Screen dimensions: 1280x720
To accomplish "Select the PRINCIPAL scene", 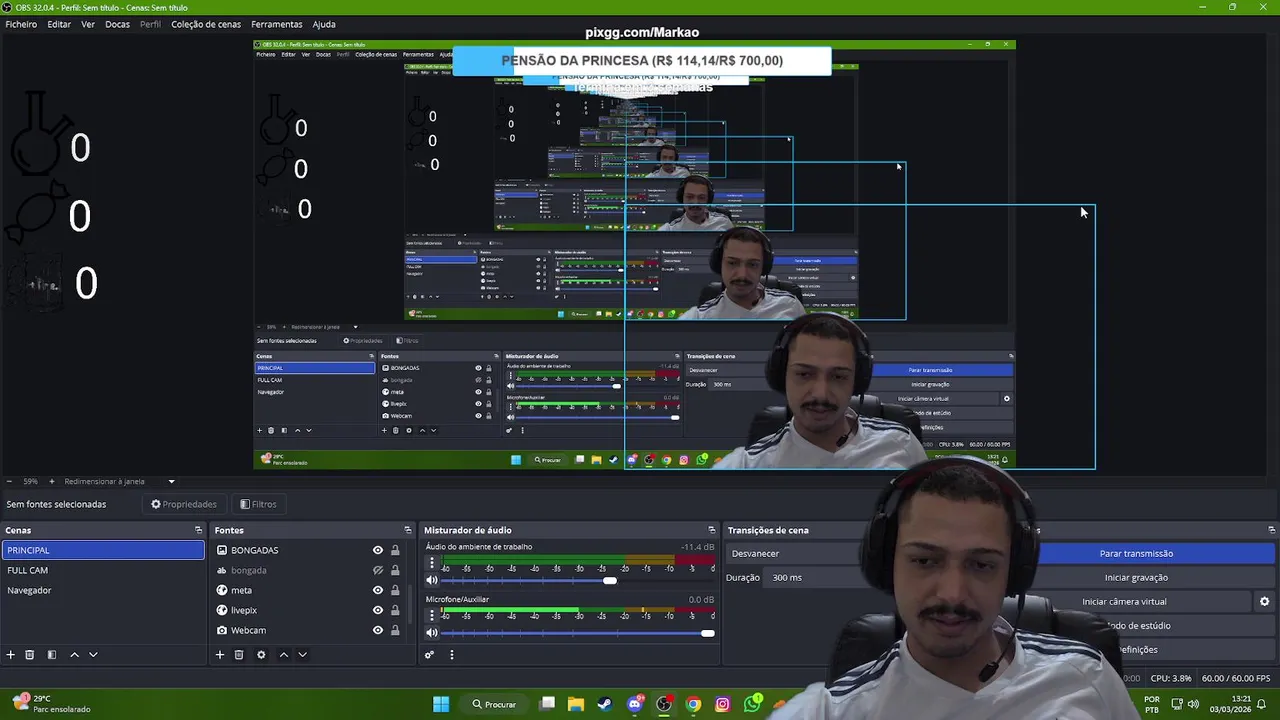I will pos(103,550).
